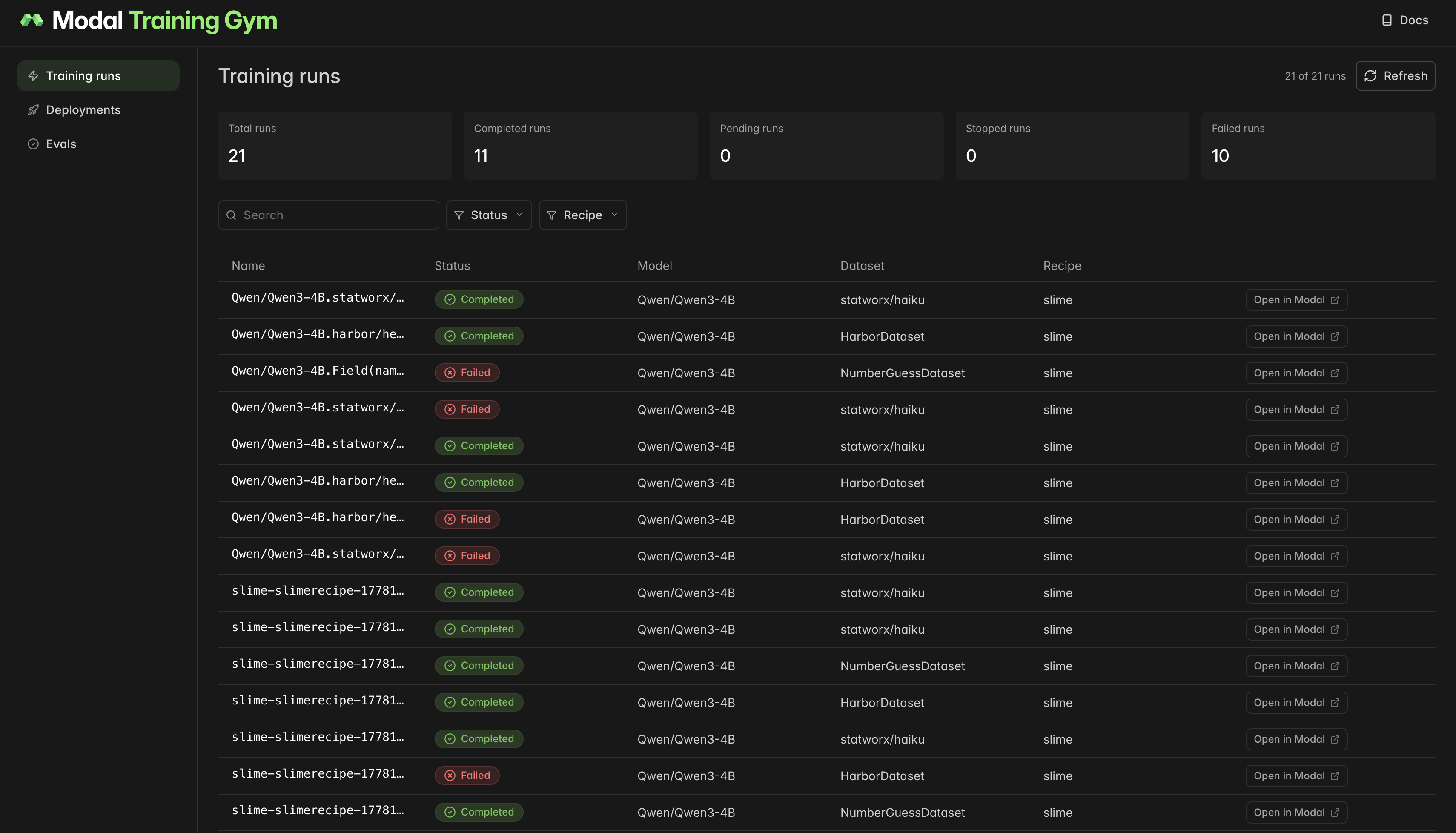1456x833 pixels.
Task: Open first statworx/haiku run in Modal
Action: point(1296,300)
